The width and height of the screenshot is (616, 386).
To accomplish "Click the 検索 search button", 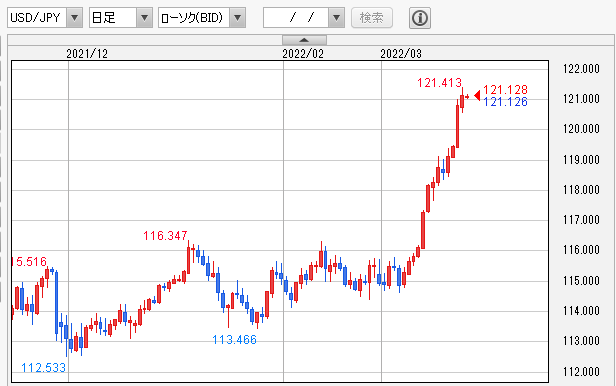I will point(372,18).
